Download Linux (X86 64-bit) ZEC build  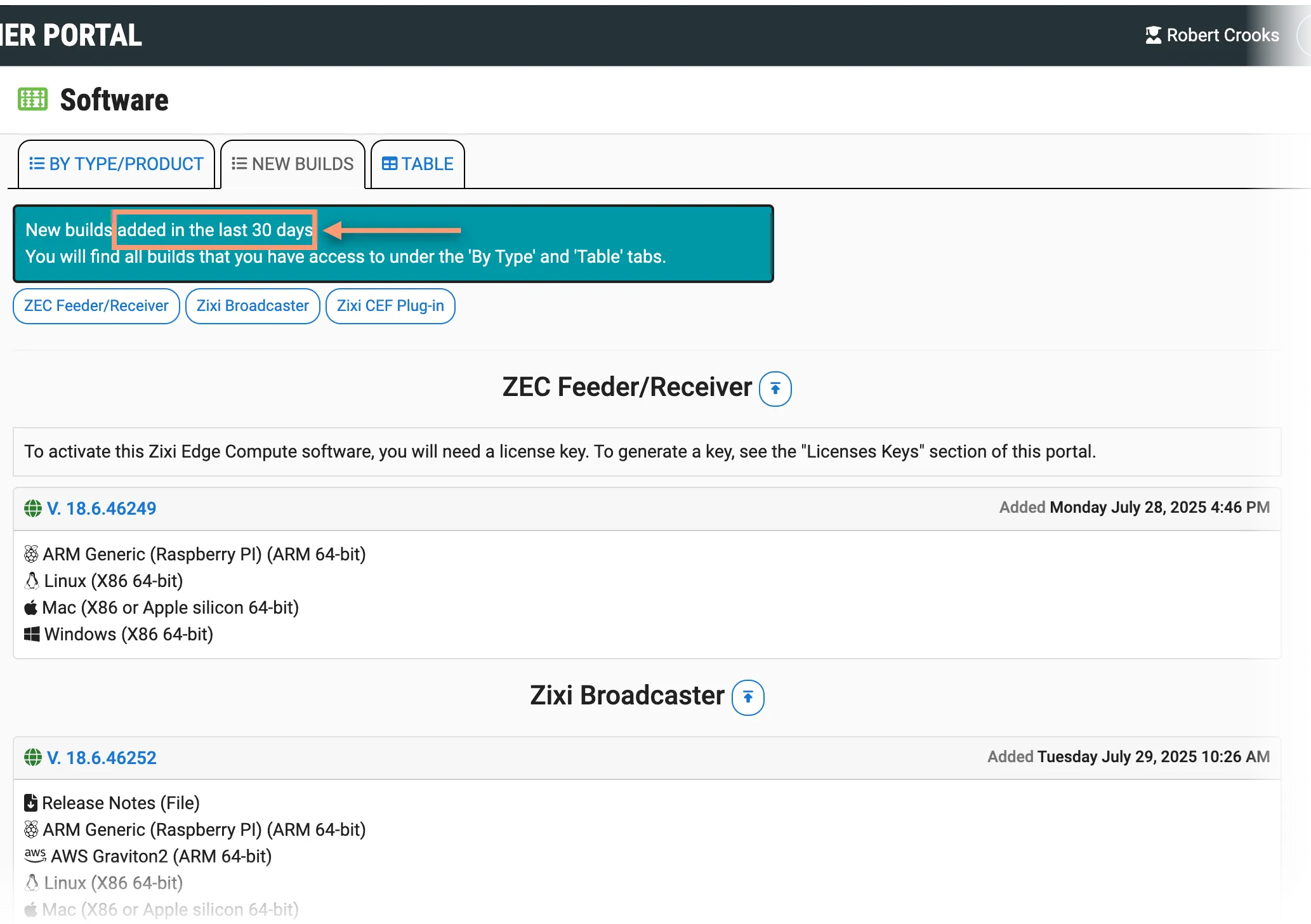(x=114, y=581)
